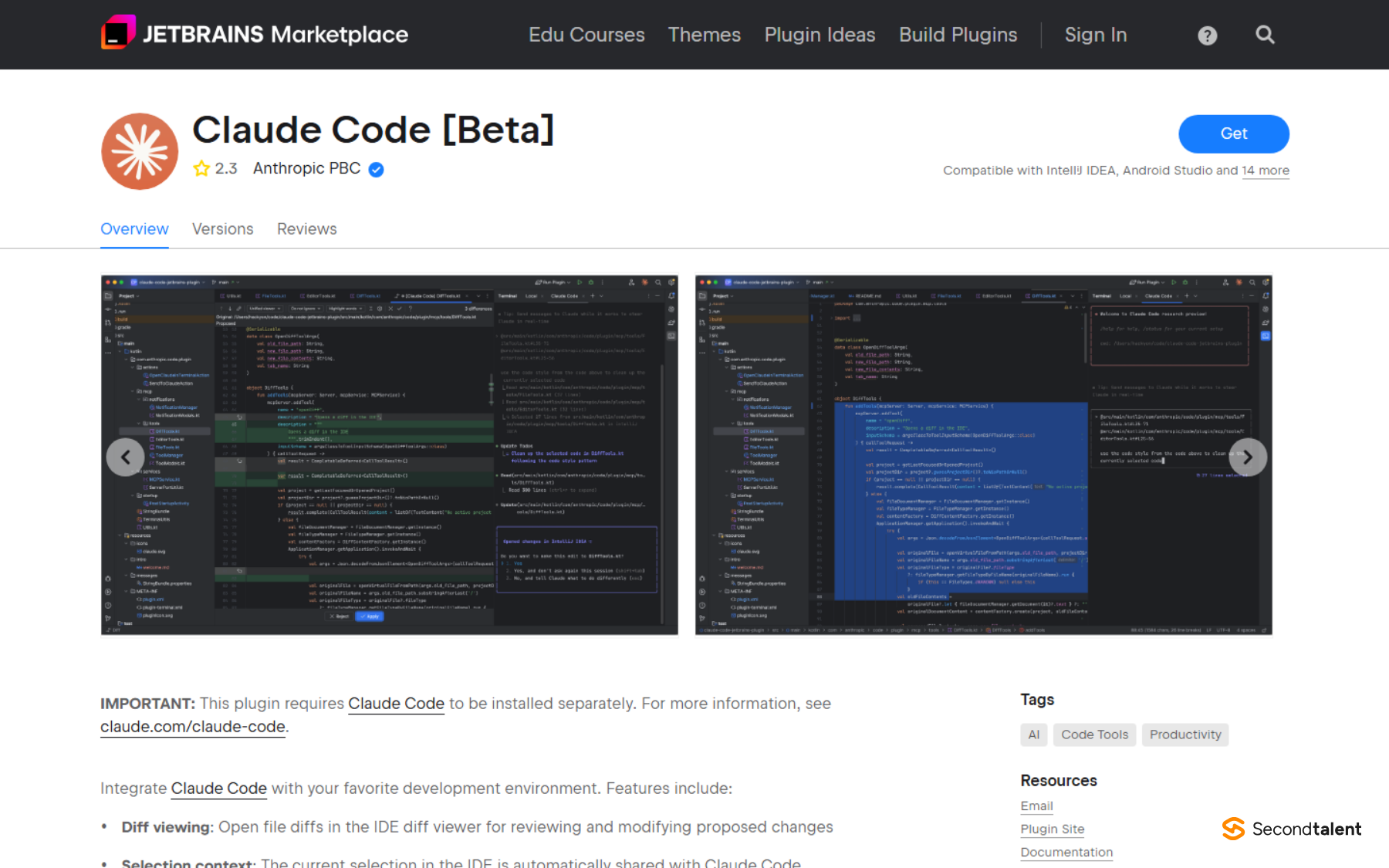The height and width of the screenshot is (868, 1389).
Task: Click Sign In
Action: click(x=1096, y=35)
